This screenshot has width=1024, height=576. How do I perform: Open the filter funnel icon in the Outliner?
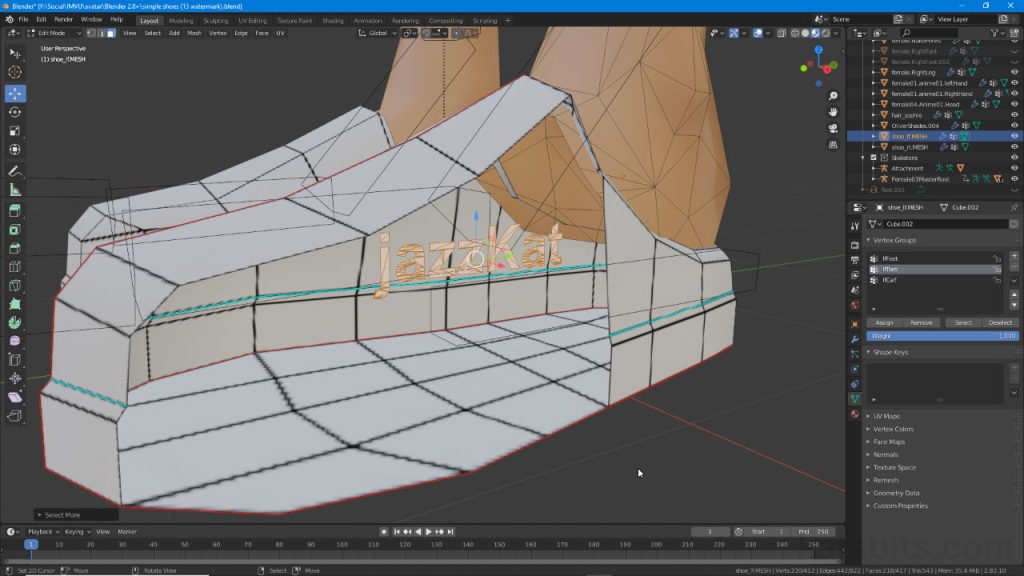click(994, 33)
